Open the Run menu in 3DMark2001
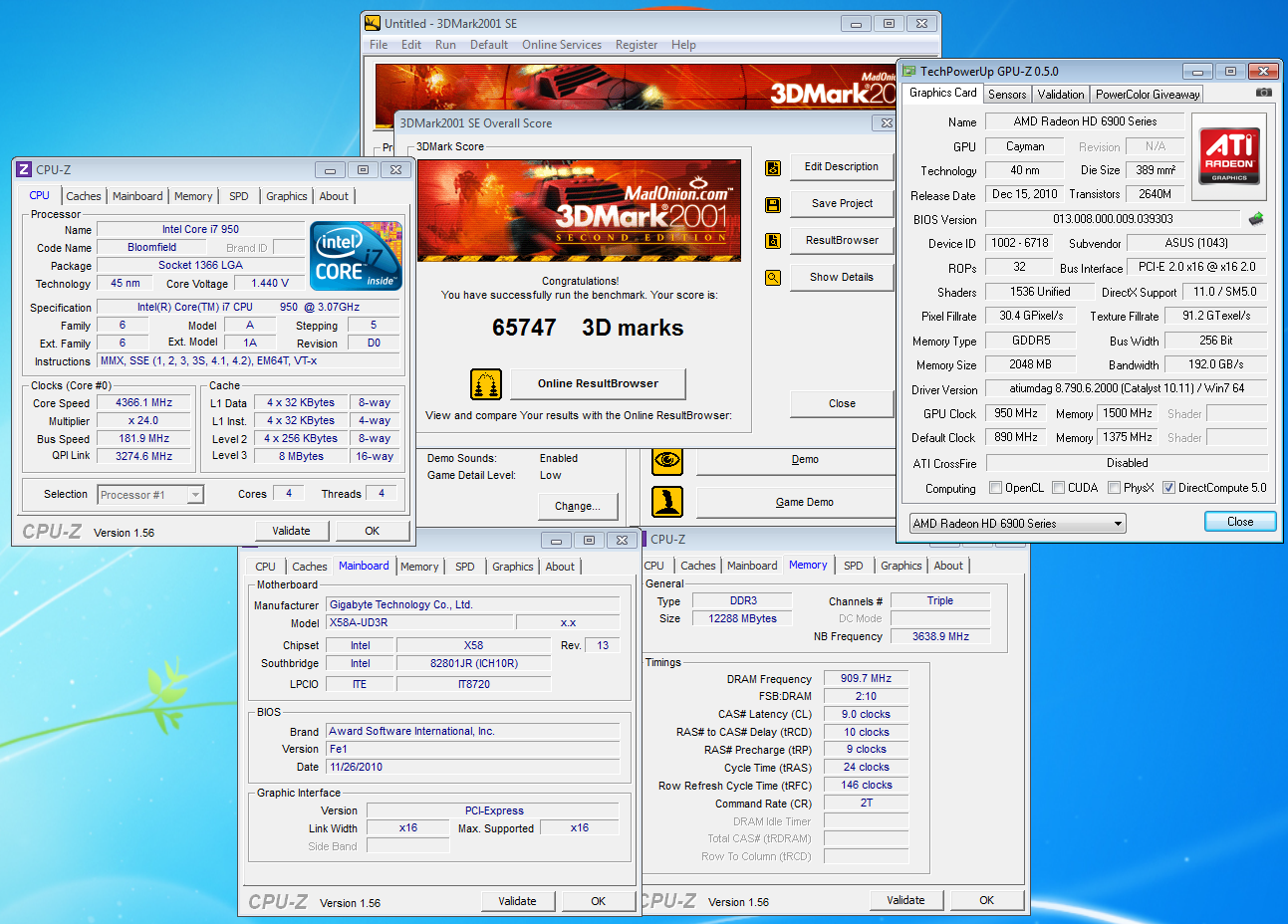This screenshot has height=924, width=1288. pyautogui.click(x=445, y=45)
